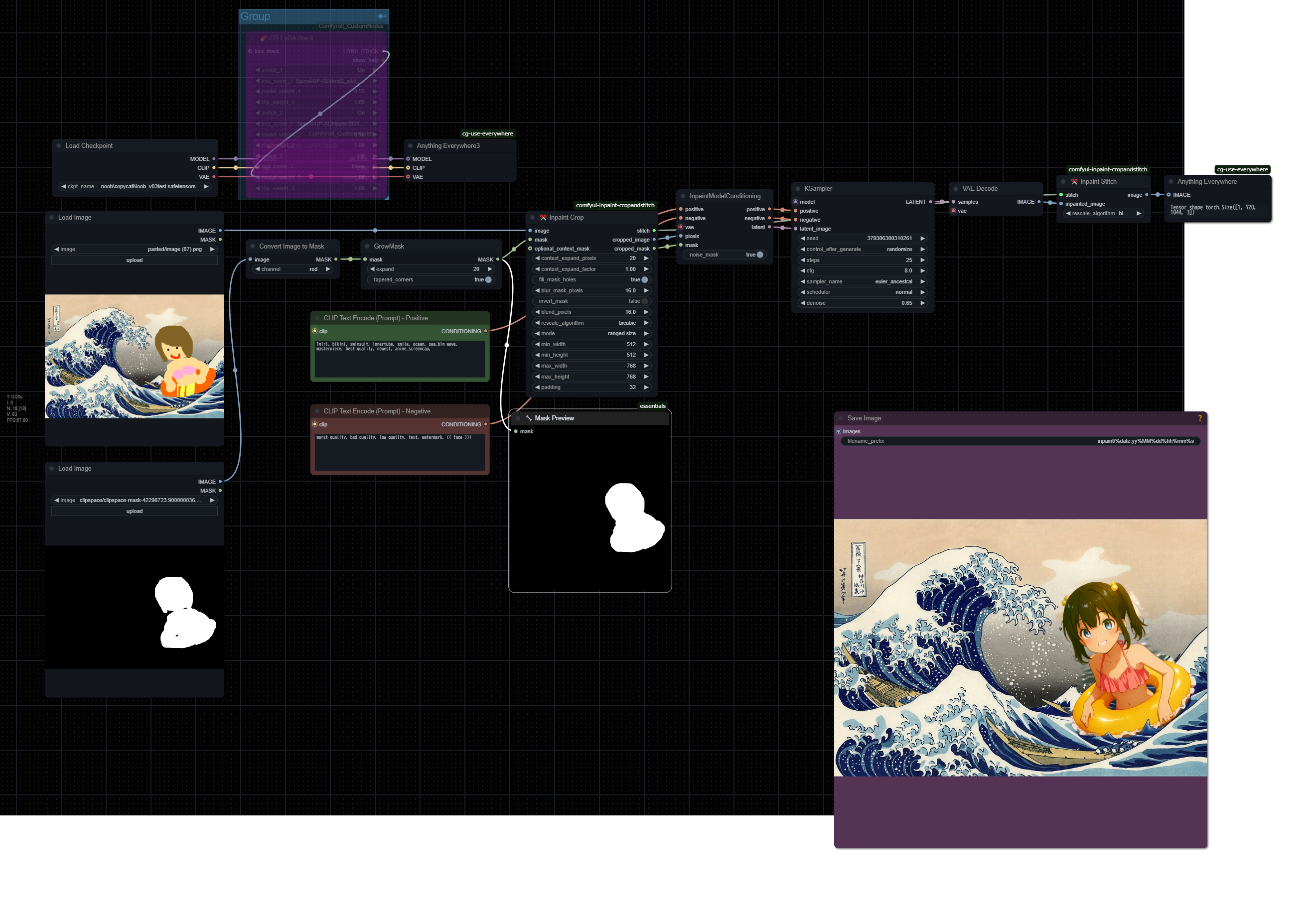
Task: Collapse the VAE Decode node via title dot
Action: (956, 188)
